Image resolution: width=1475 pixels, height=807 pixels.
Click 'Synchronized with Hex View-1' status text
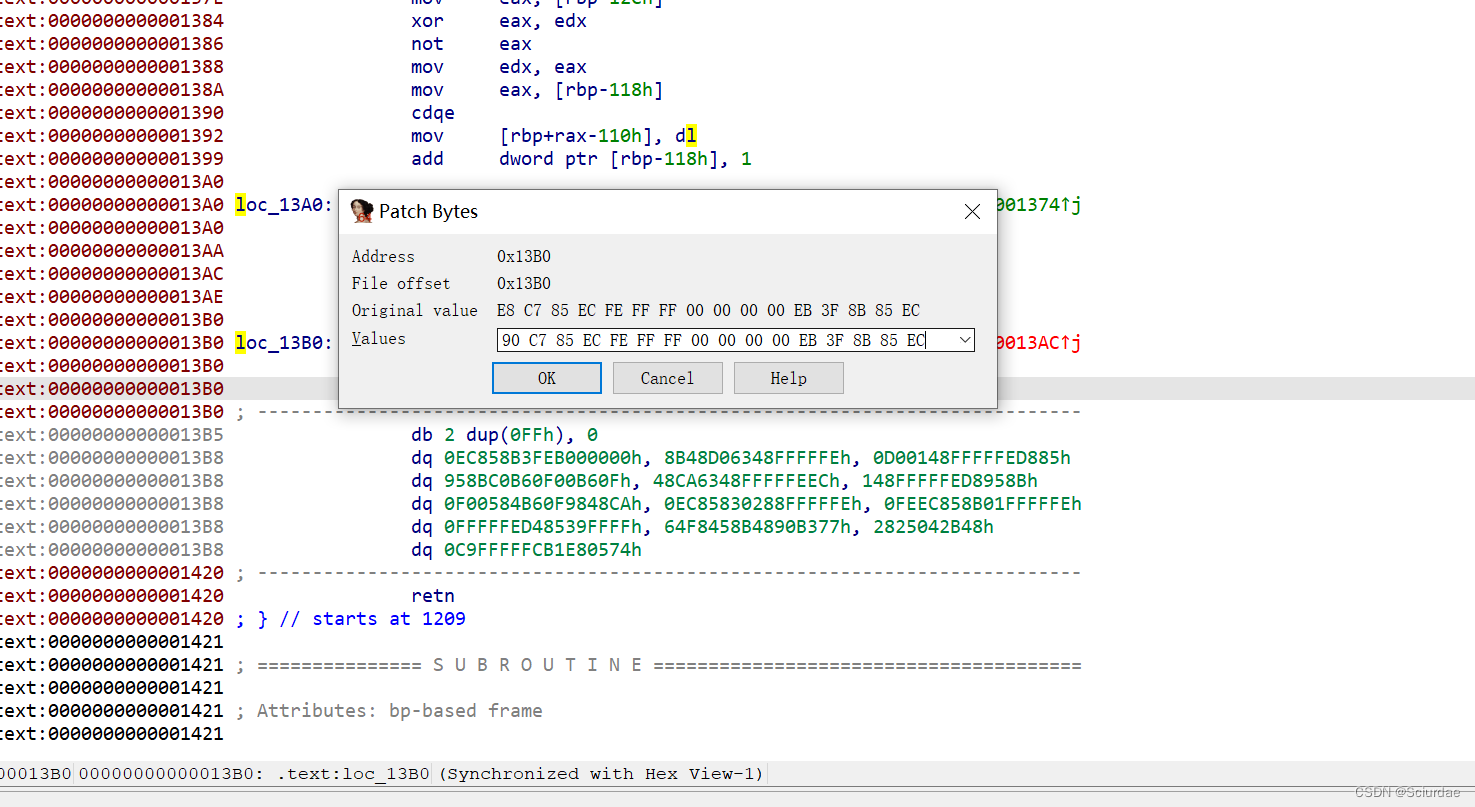click(600, 774)
